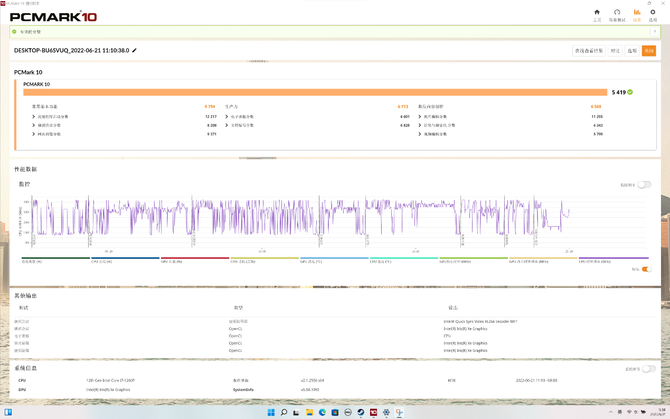The height and width of the screenshot is (419, 670).
Task: Click the orange Close (关闭) button
Action: (648, 50)
